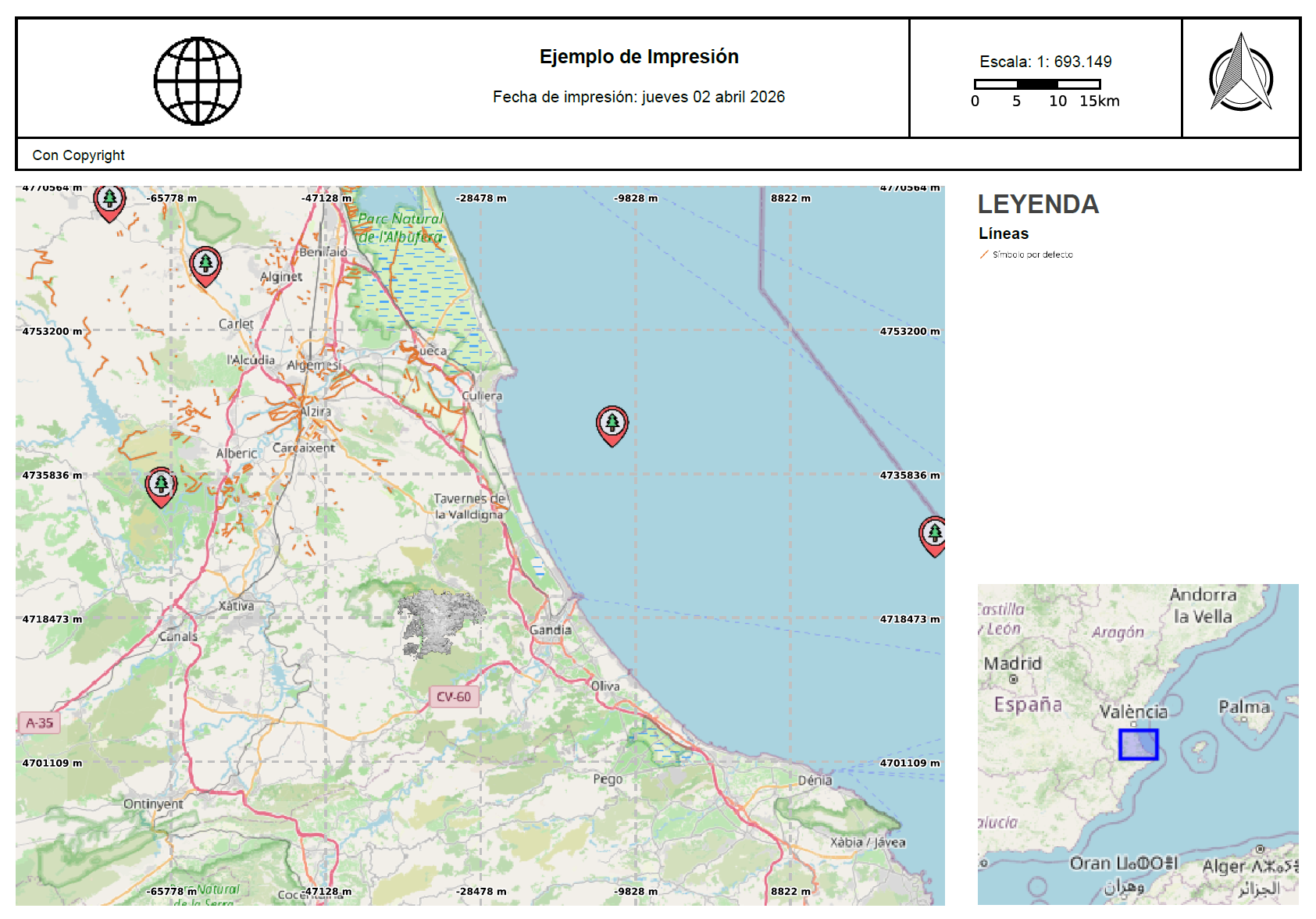Image resolution: width=1316 pixels, height=919 pixels.
Task: Click Madrid in the overview map
Action: click(x=1012, y=664)
